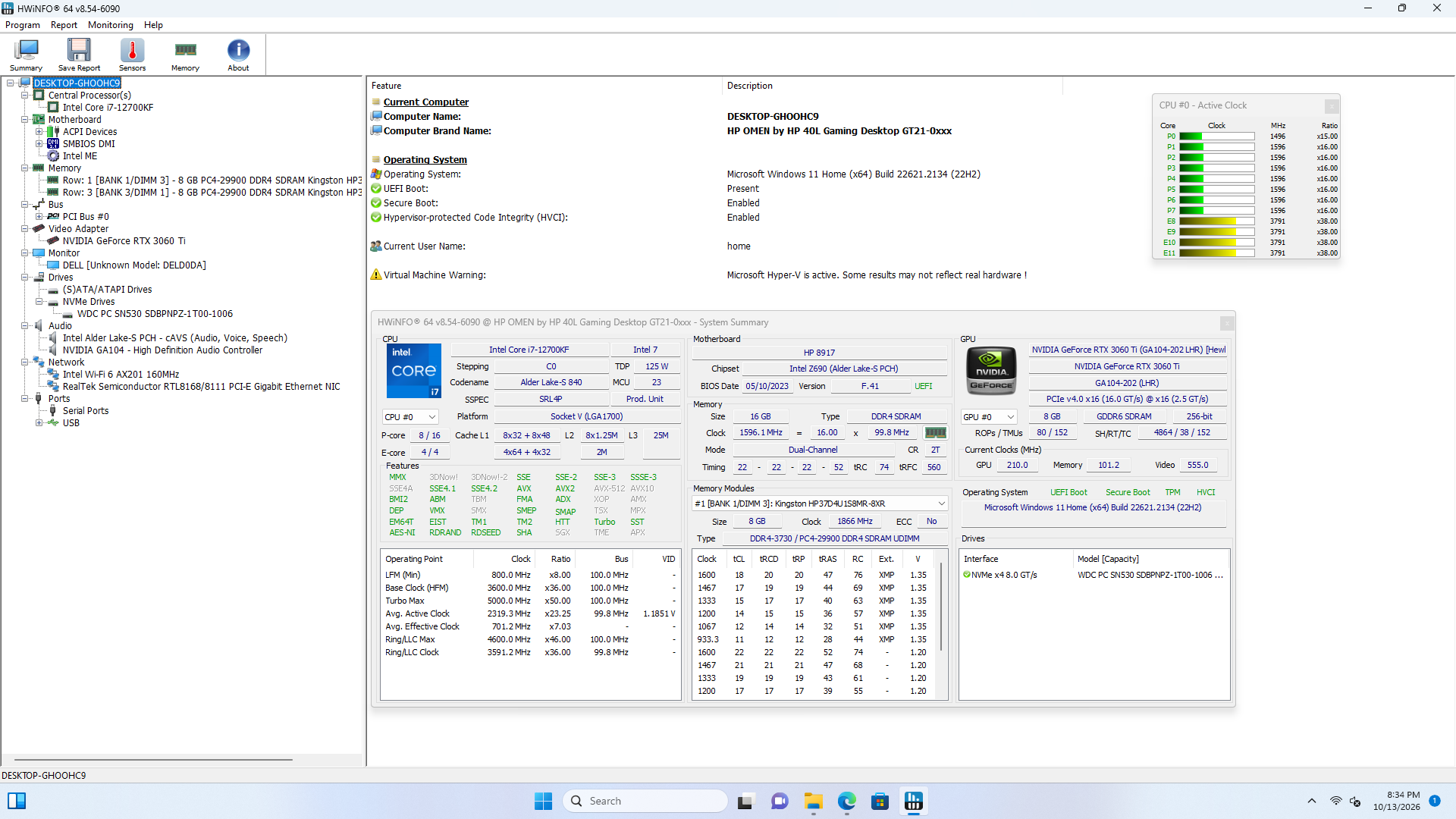The width and height of the screenshot is (1456, 819).
Task: Open the Monitoring menu
Action: pos(111,25)
